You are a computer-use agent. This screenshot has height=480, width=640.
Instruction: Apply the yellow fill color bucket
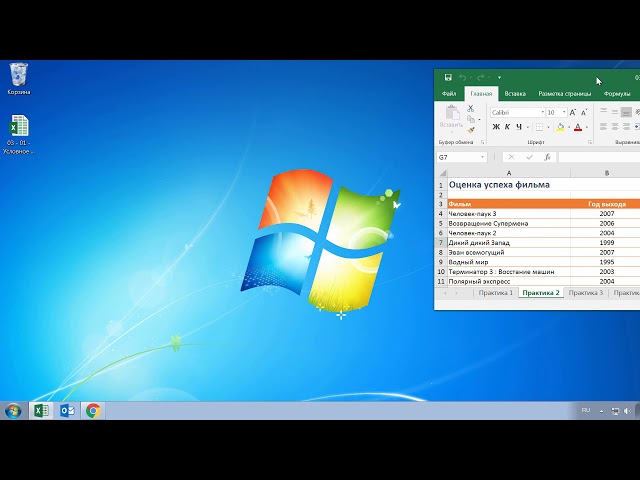(560, 127)
